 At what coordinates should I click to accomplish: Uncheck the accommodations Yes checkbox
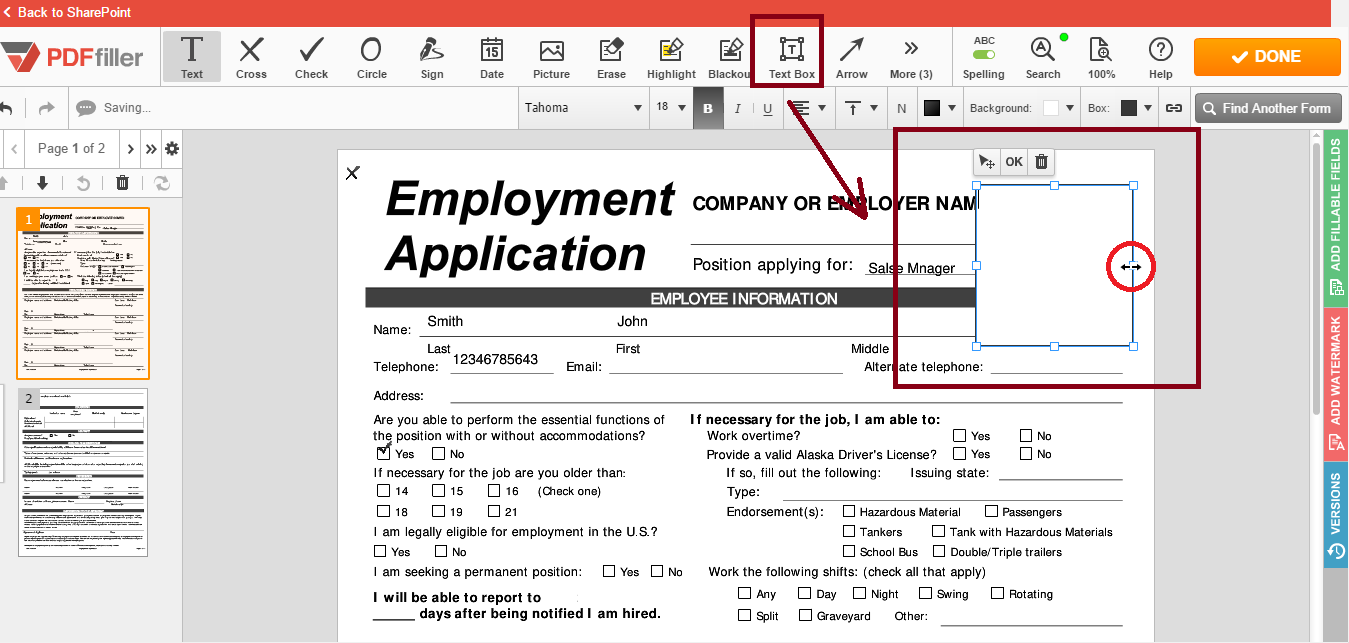point(383,452)
